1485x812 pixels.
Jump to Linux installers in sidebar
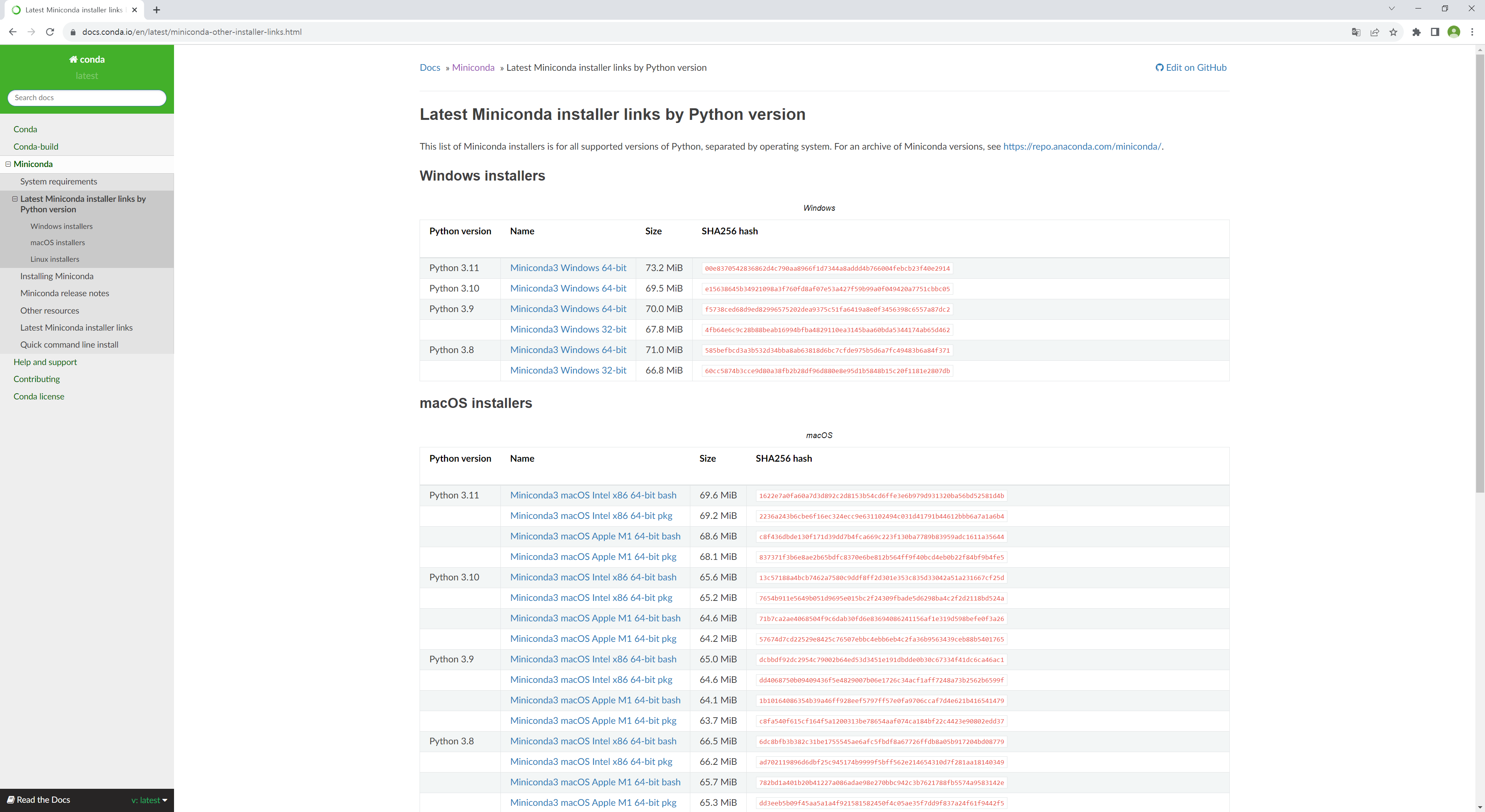(55, 259)
